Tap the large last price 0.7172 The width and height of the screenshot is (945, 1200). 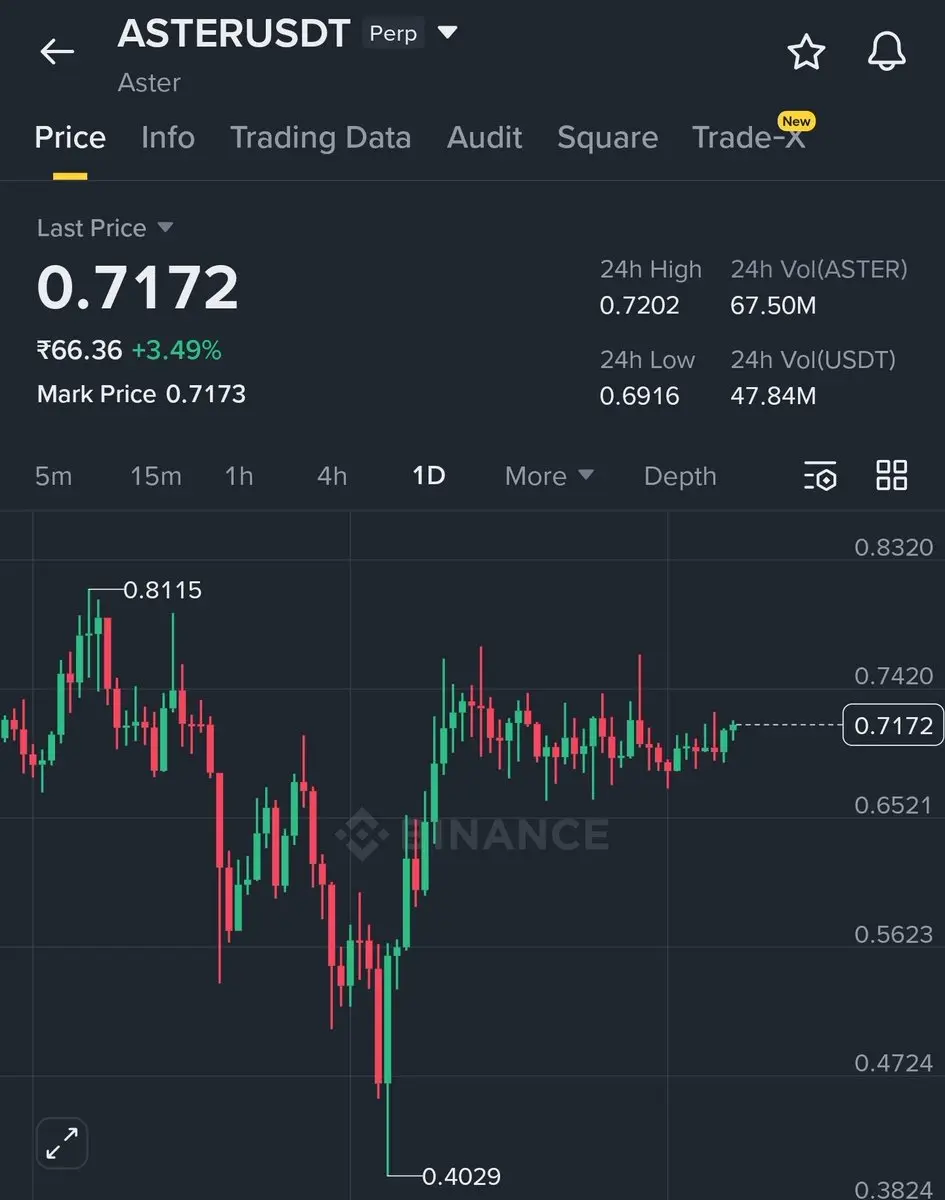click(x=138, y=287)
